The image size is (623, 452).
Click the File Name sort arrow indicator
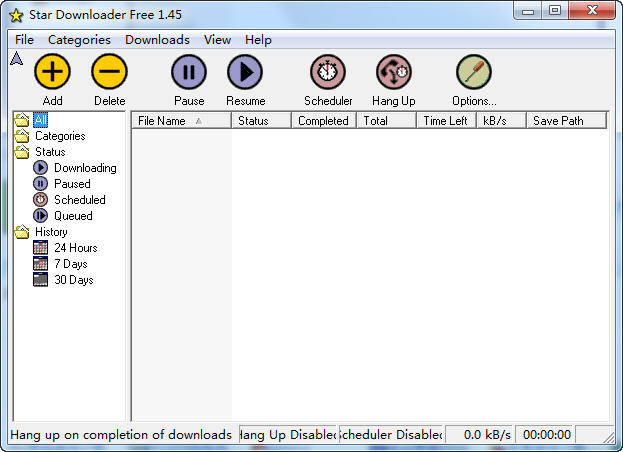coord(199,121)
